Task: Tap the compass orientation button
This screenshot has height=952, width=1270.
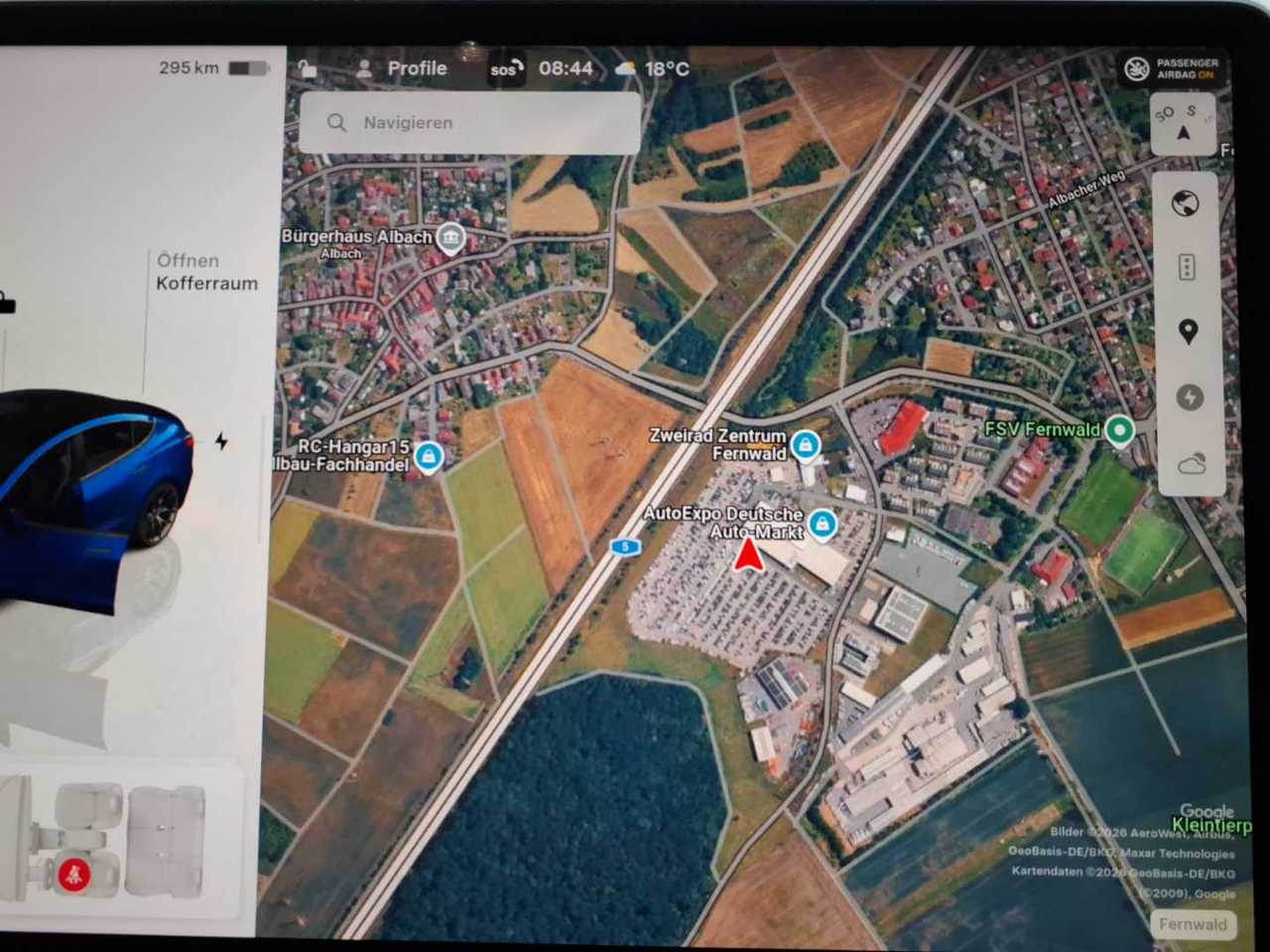Action: [x=1184, y=124]
